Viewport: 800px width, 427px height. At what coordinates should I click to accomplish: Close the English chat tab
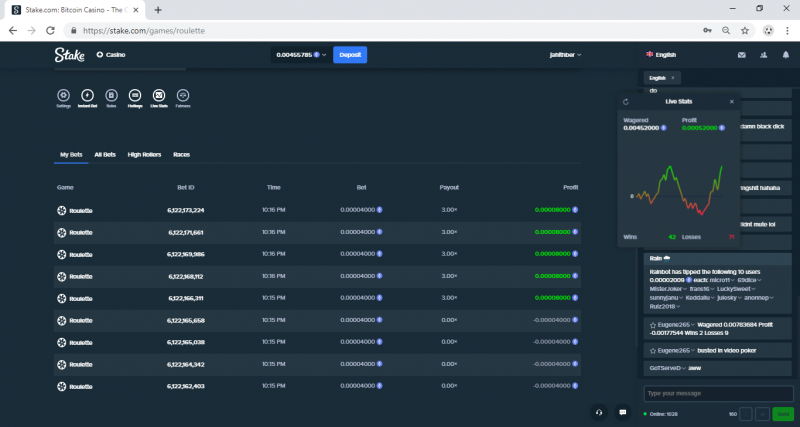click(x=673, y=78)
